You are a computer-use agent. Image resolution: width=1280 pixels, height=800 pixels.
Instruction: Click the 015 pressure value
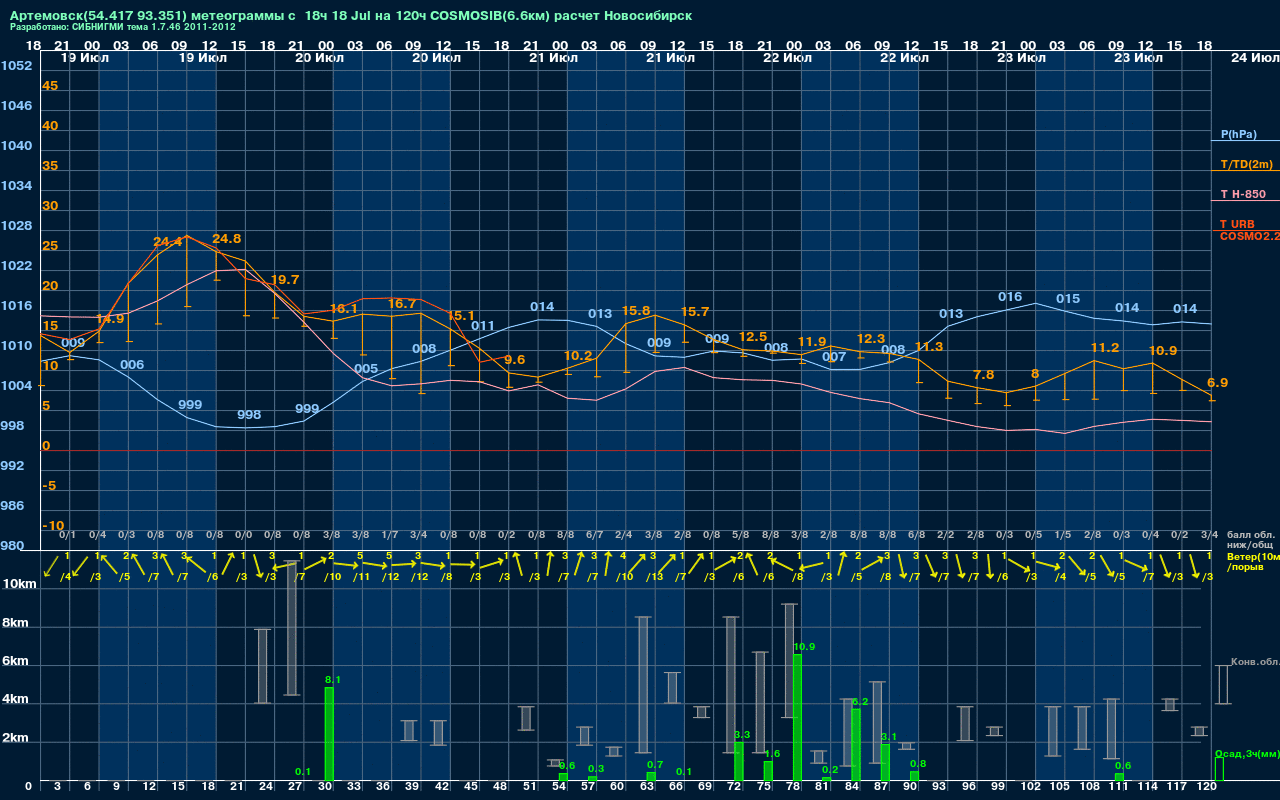tap(1068, 299)
